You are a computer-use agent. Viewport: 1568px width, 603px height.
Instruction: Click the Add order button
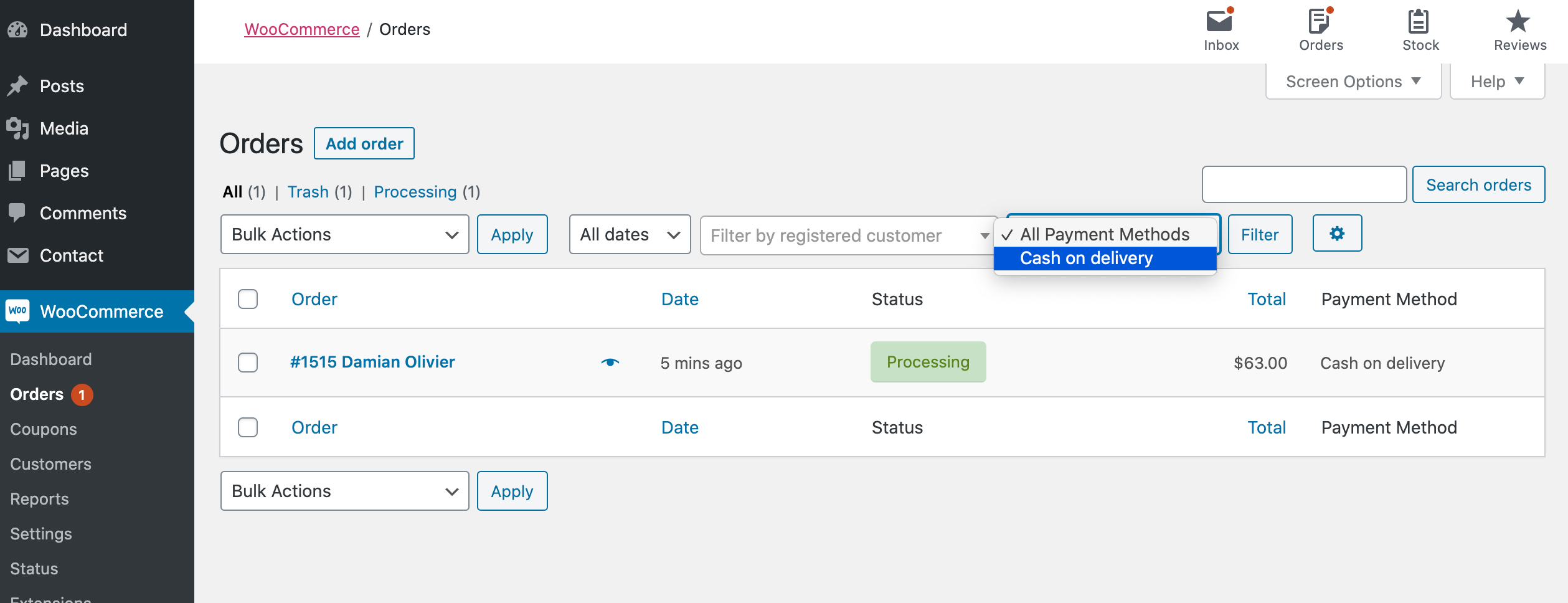pyautogui.click(x=364, y=144)
